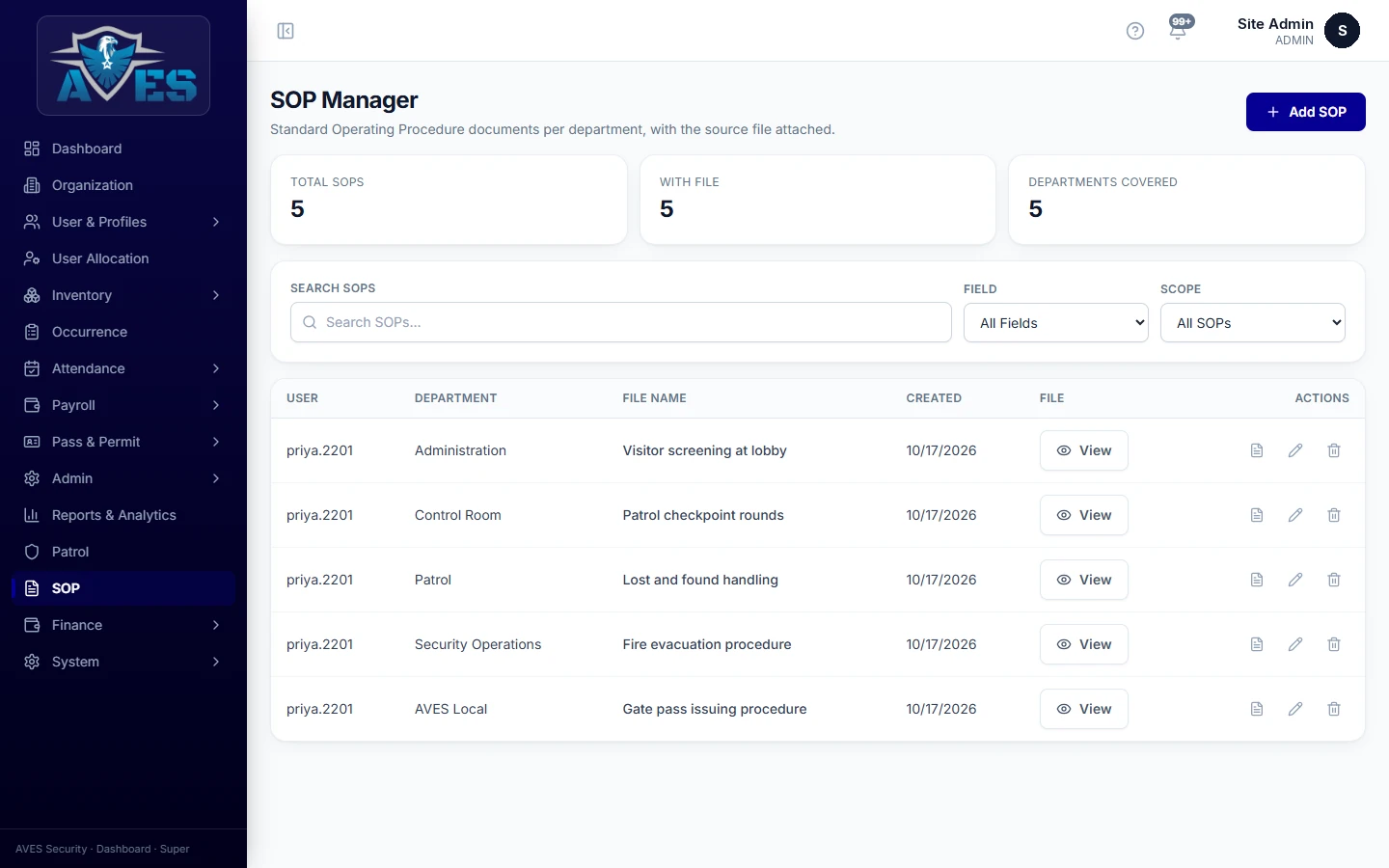Viewport: 1389px width, 868px height.
Task: View file for Lost and found handling
Action: [1083, 580]
